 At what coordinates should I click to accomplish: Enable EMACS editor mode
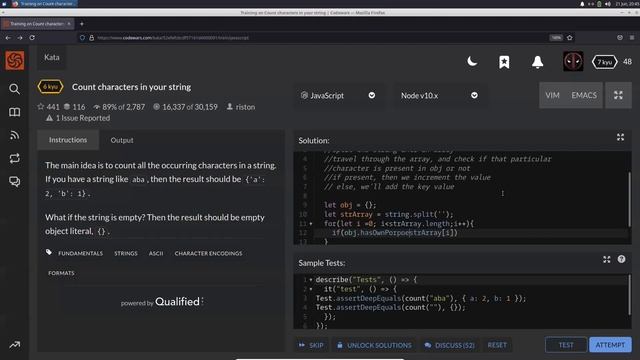pos(584,95)
